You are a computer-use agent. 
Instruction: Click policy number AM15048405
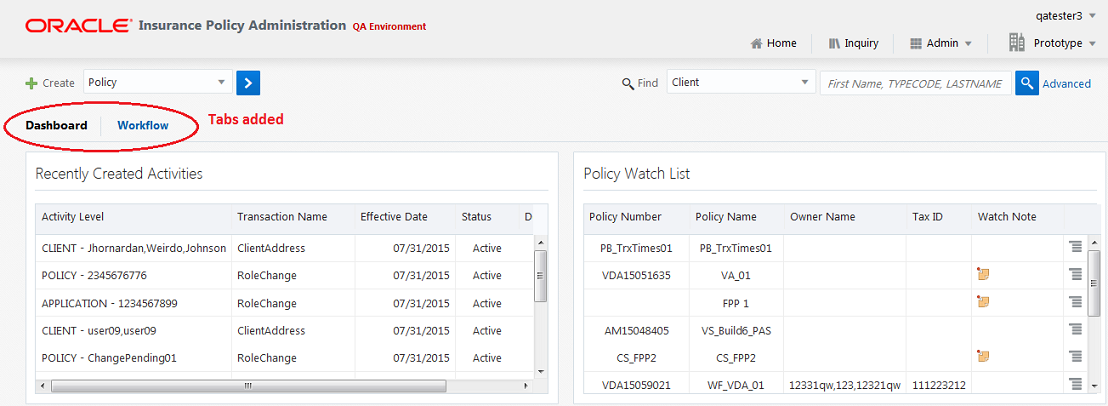tap(637, 330)
